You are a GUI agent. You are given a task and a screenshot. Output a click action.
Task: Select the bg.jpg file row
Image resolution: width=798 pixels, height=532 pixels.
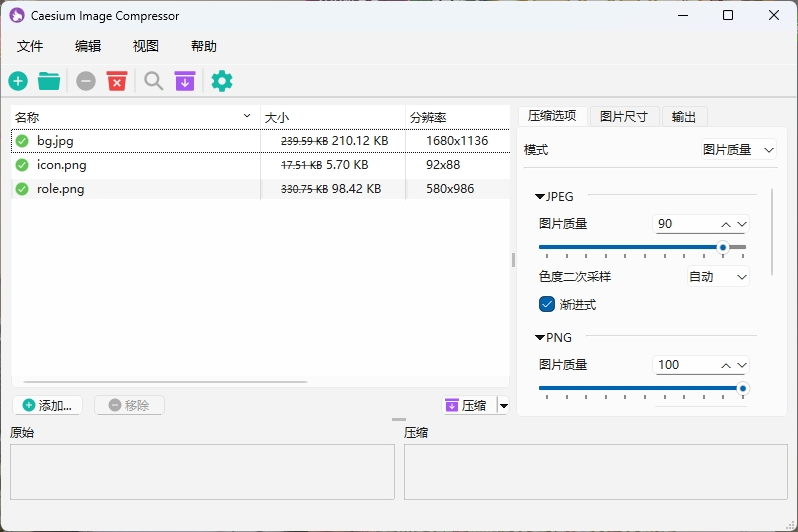point(261,141)
